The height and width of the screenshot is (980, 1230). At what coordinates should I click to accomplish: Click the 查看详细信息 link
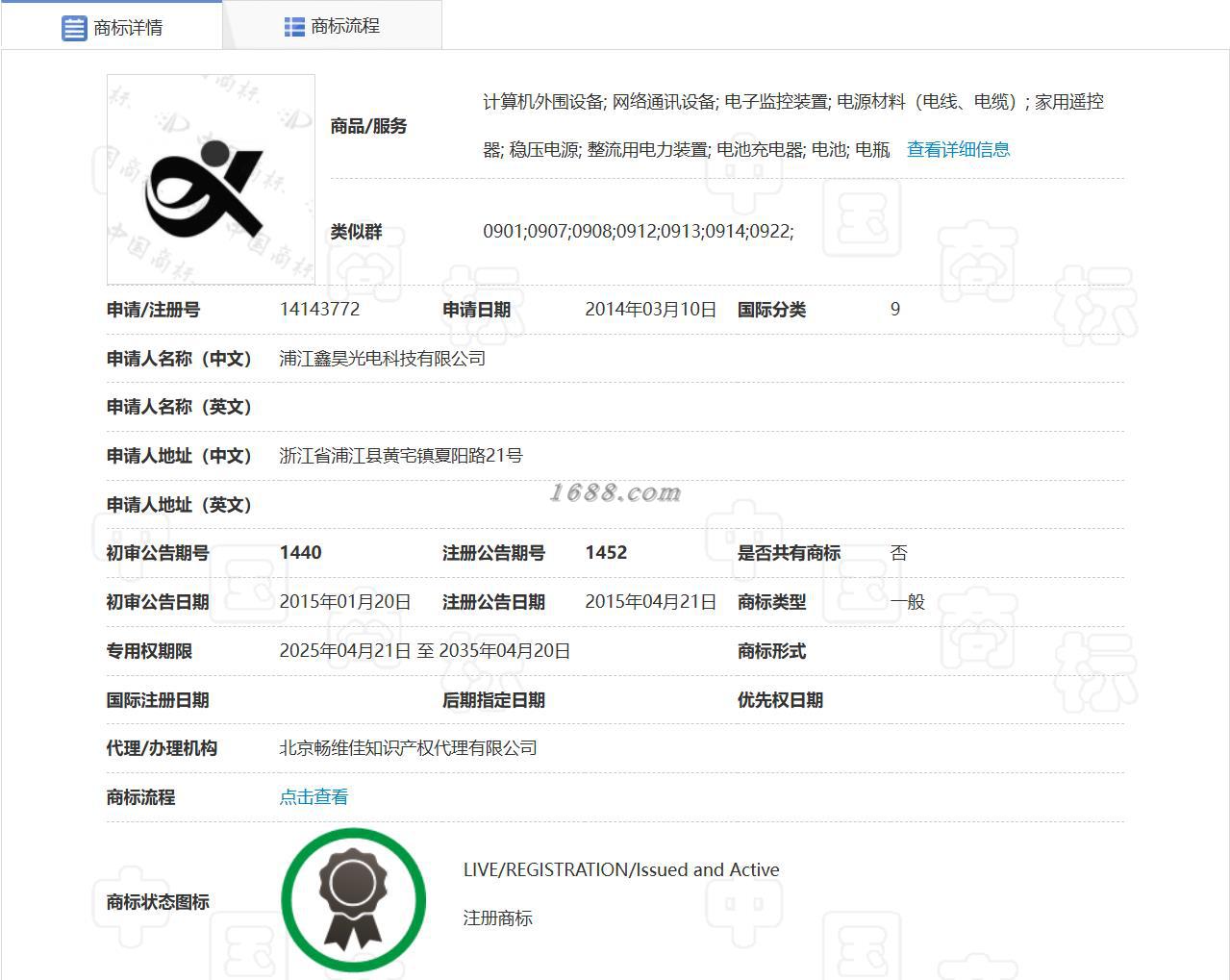(x=958, y=149)
